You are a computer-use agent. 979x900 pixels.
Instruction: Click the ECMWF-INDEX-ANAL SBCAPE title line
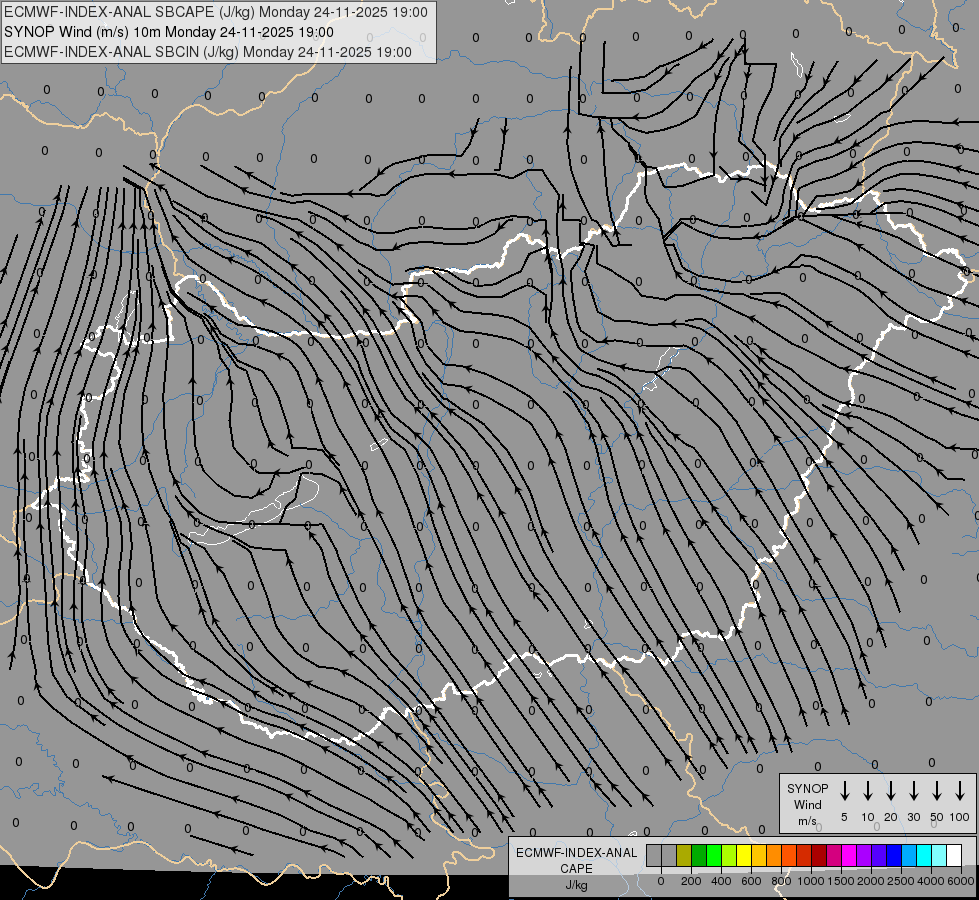[x=216, y=12]
